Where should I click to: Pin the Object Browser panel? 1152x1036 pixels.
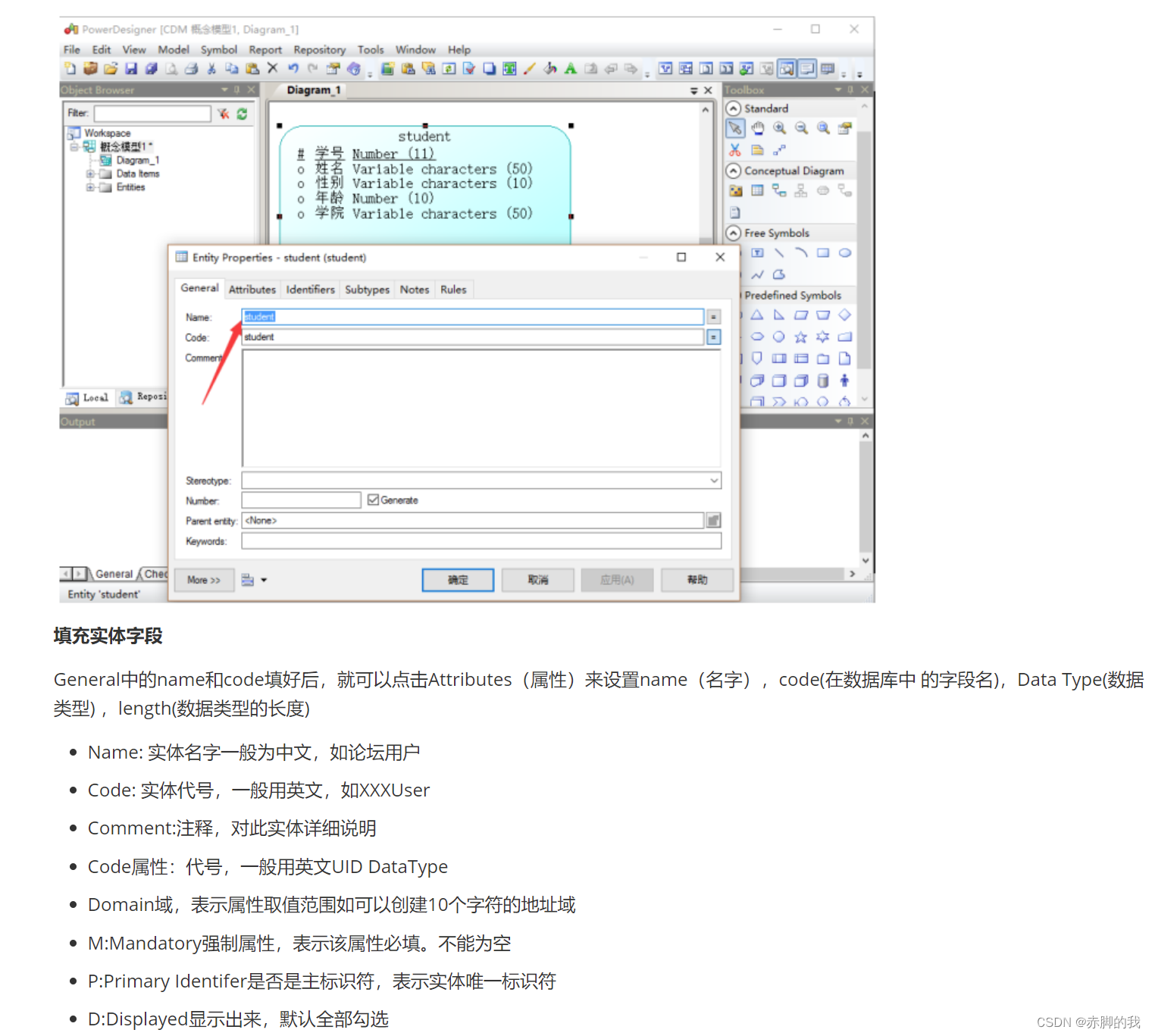(237, 89)
